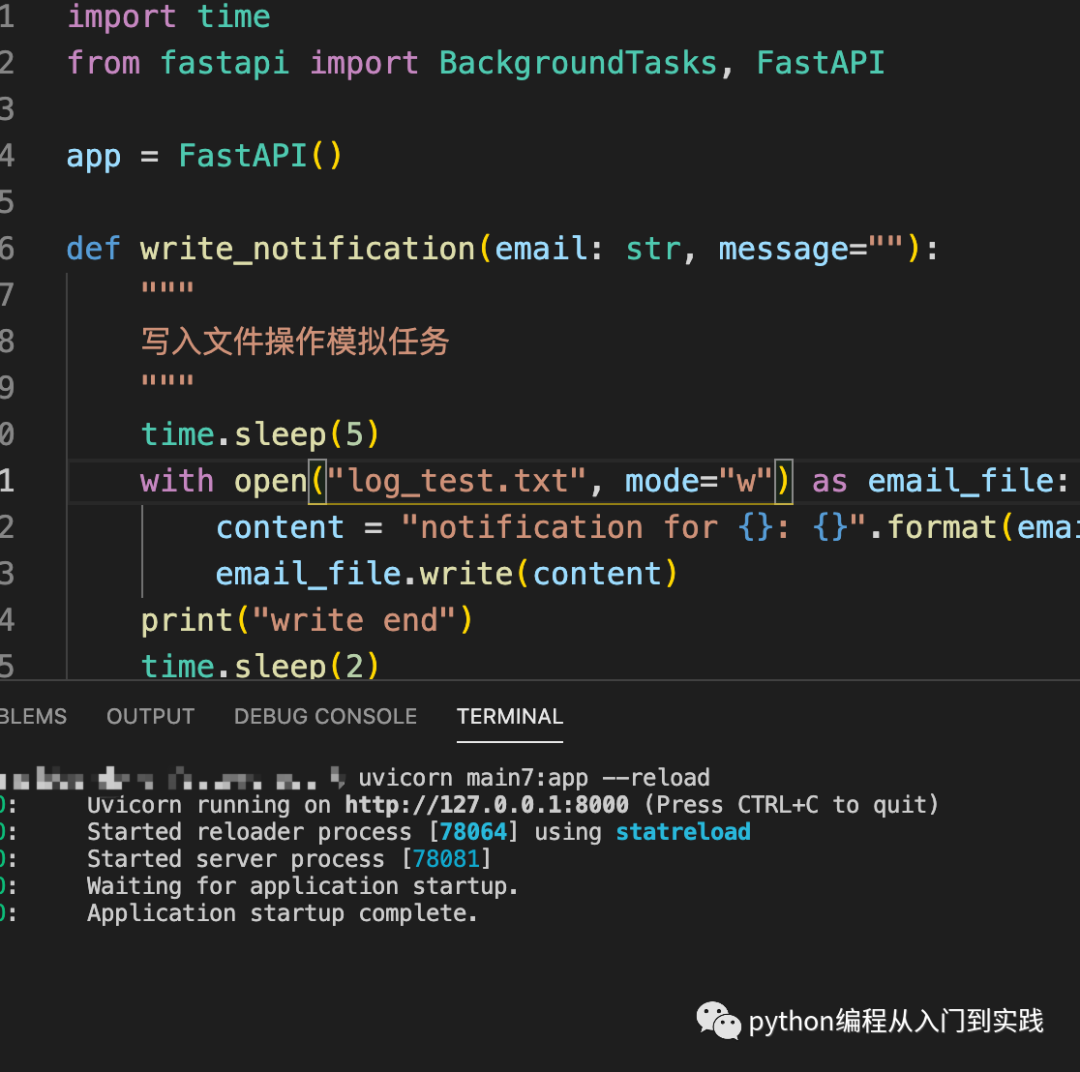
Task: Click the WeChat logo icon
Action: (x=718, y=1020)
